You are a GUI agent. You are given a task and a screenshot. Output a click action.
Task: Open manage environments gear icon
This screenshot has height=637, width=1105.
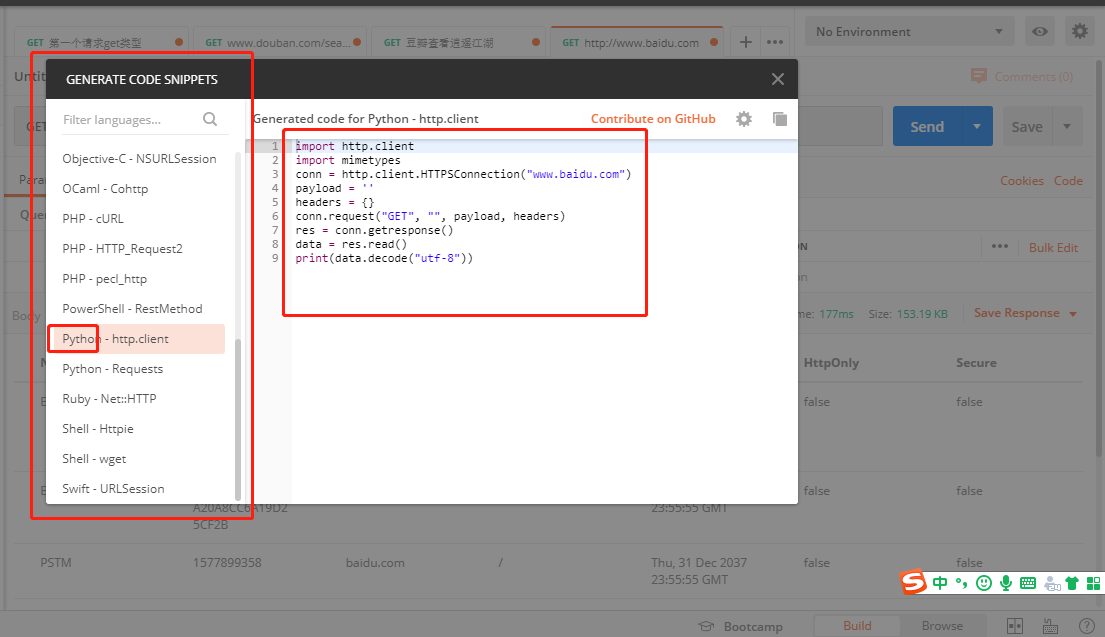(1080, 32)
